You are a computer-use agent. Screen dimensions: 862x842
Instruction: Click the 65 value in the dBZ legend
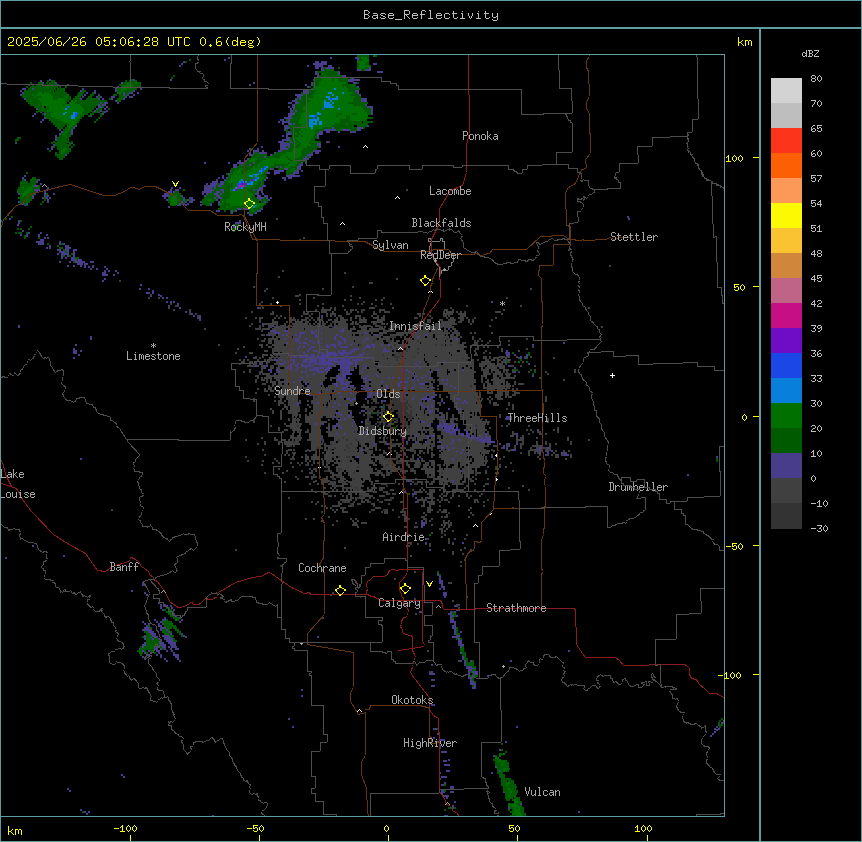(x=816, y=129)
